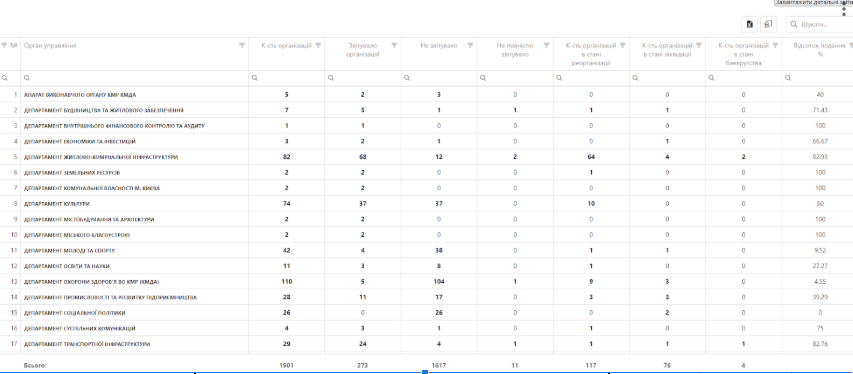Viewport: 853px width, 374px height.
Task: Focus search field under 'Орган управління'
Action: coord(134,78)
